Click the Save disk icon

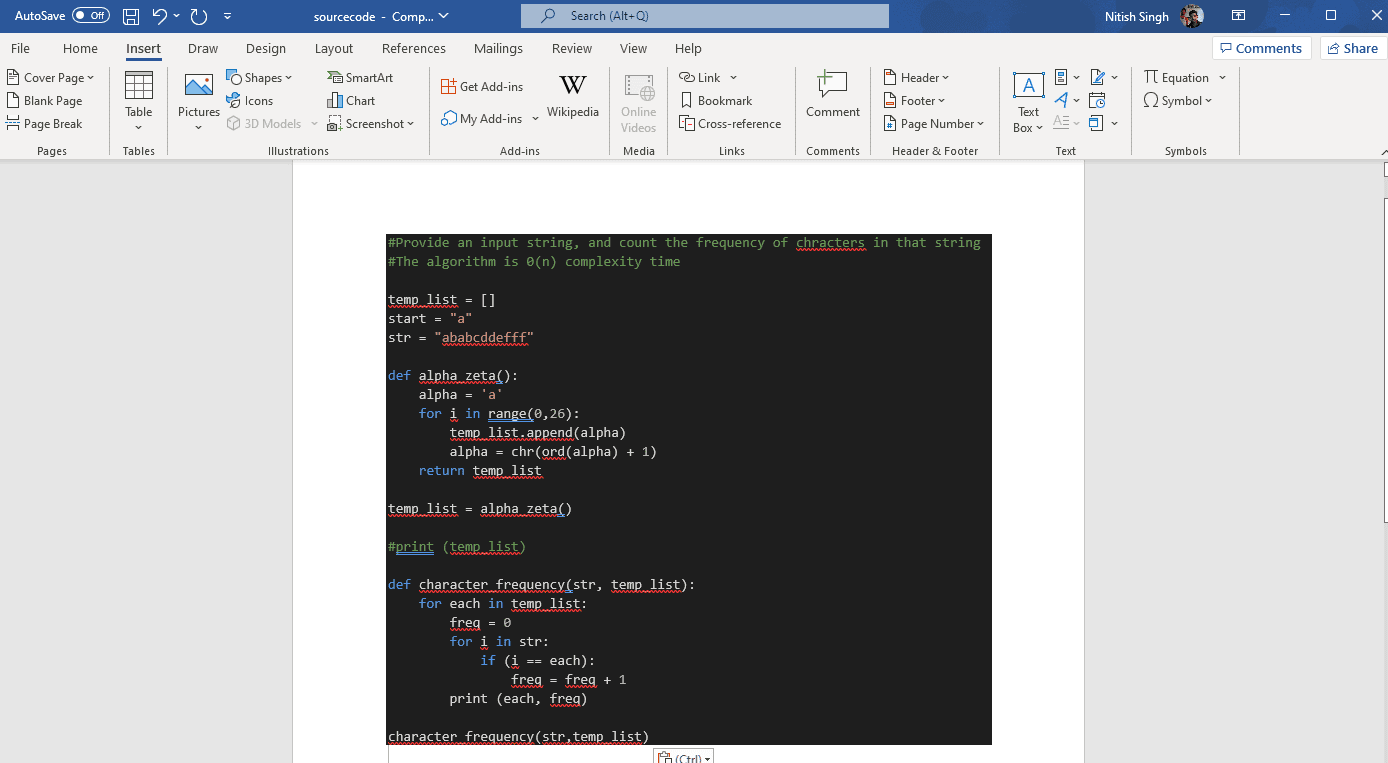click(131, 16)
